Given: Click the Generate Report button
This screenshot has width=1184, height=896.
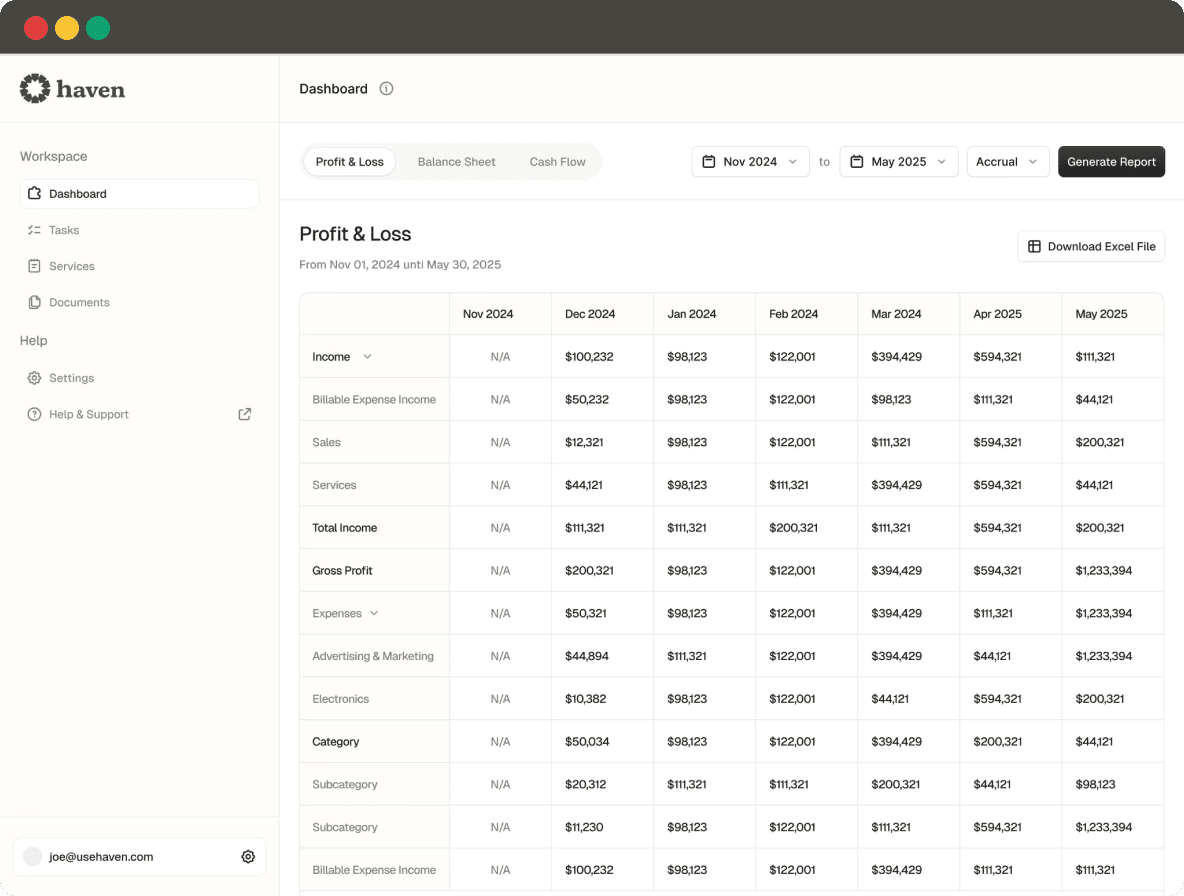Looking at the screenshot, I should 1111,162.
